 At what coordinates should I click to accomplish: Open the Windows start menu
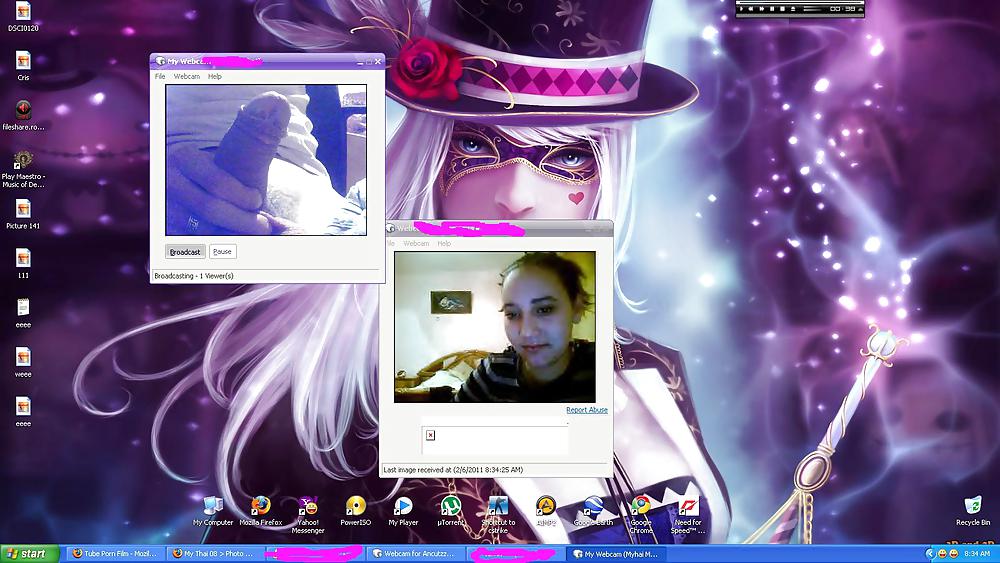(29, 553)
